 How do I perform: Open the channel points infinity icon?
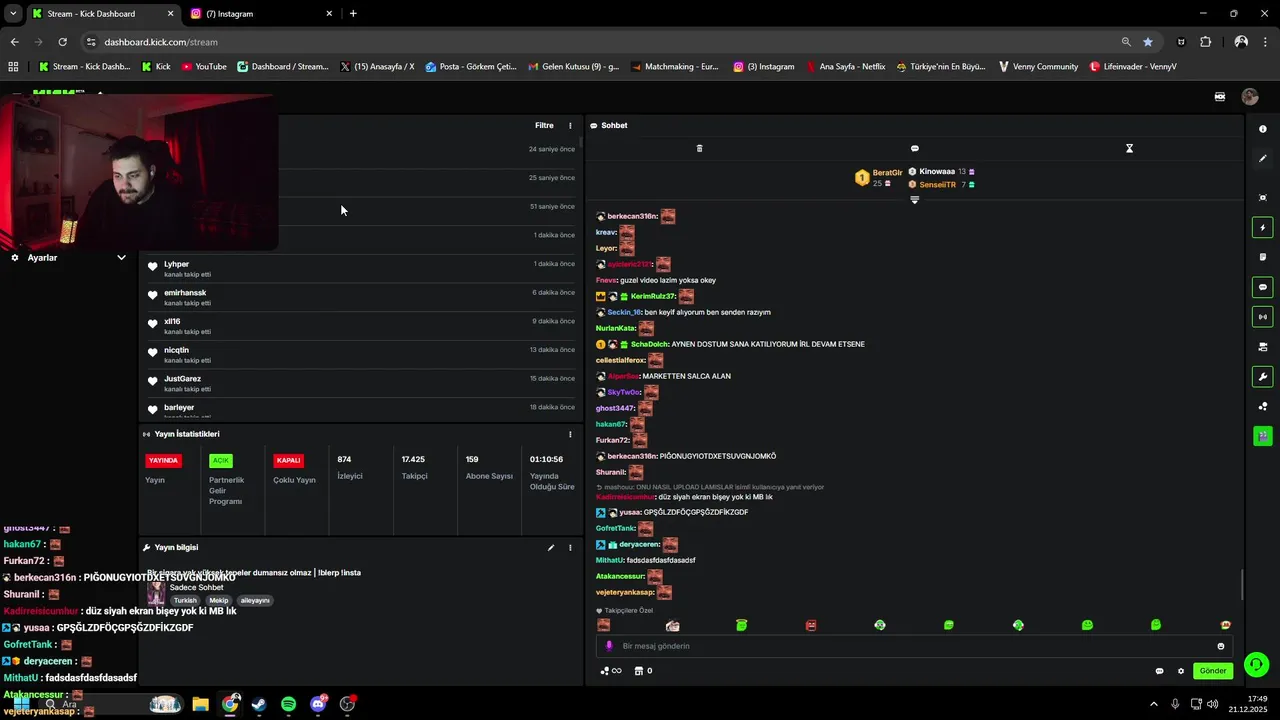(x=610, y=671)
